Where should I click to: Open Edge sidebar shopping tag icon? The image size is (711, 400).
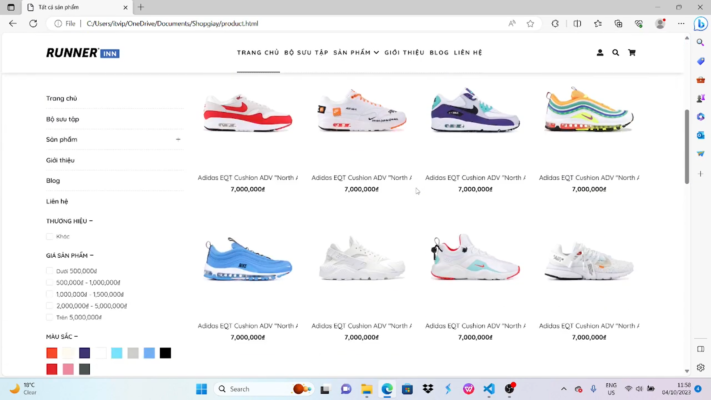point(701,61)
